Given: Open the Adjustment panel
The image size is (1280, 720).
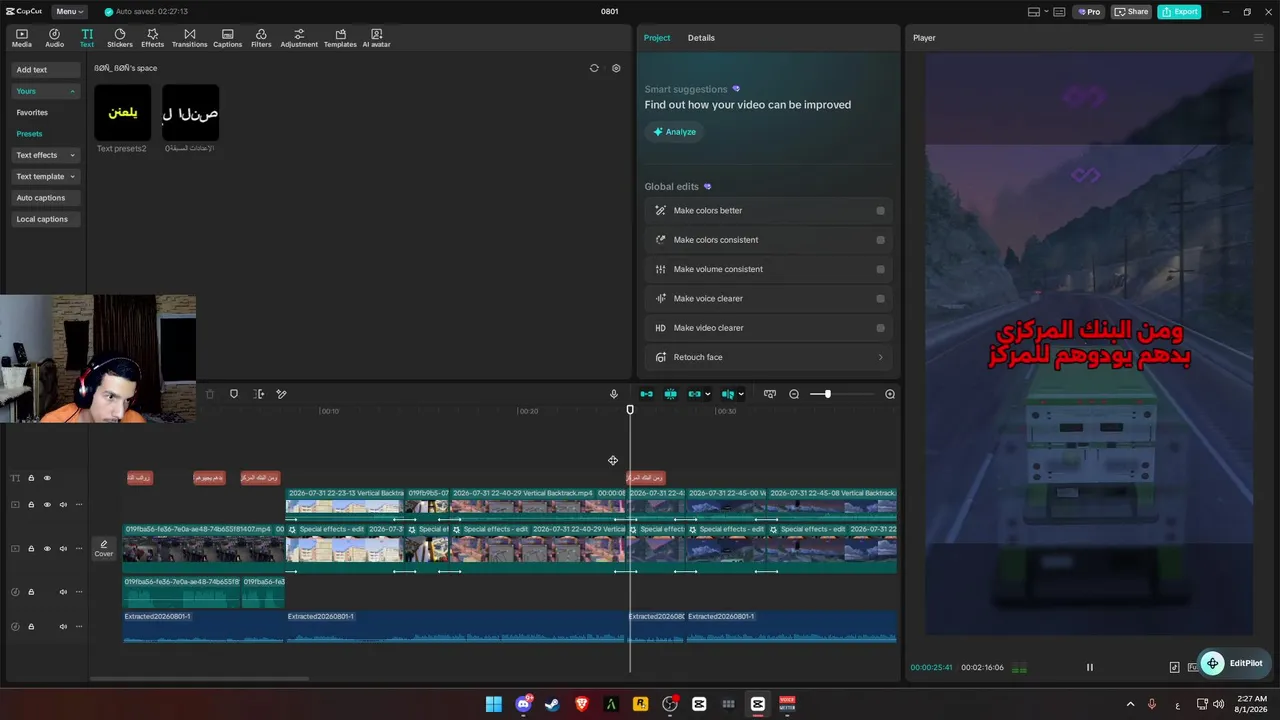Looking at the screenshot, I should click(299, 38).
